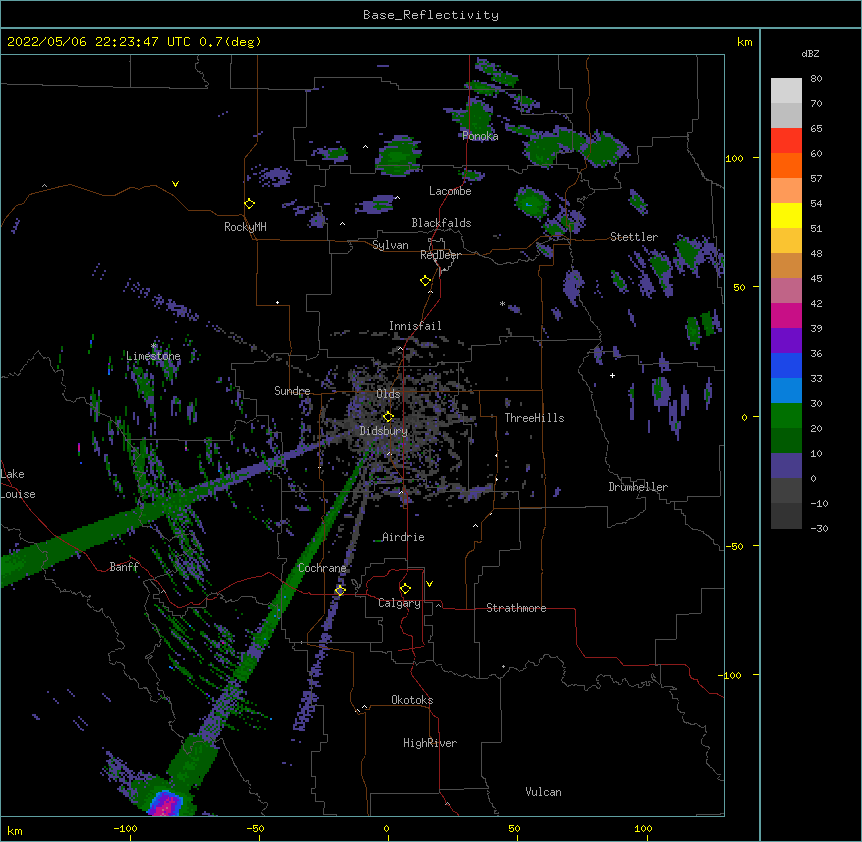Click the 100 tick on the right axis
Image resolution: width=862 pixels, height=842 pixels.
tap(734, 158)
